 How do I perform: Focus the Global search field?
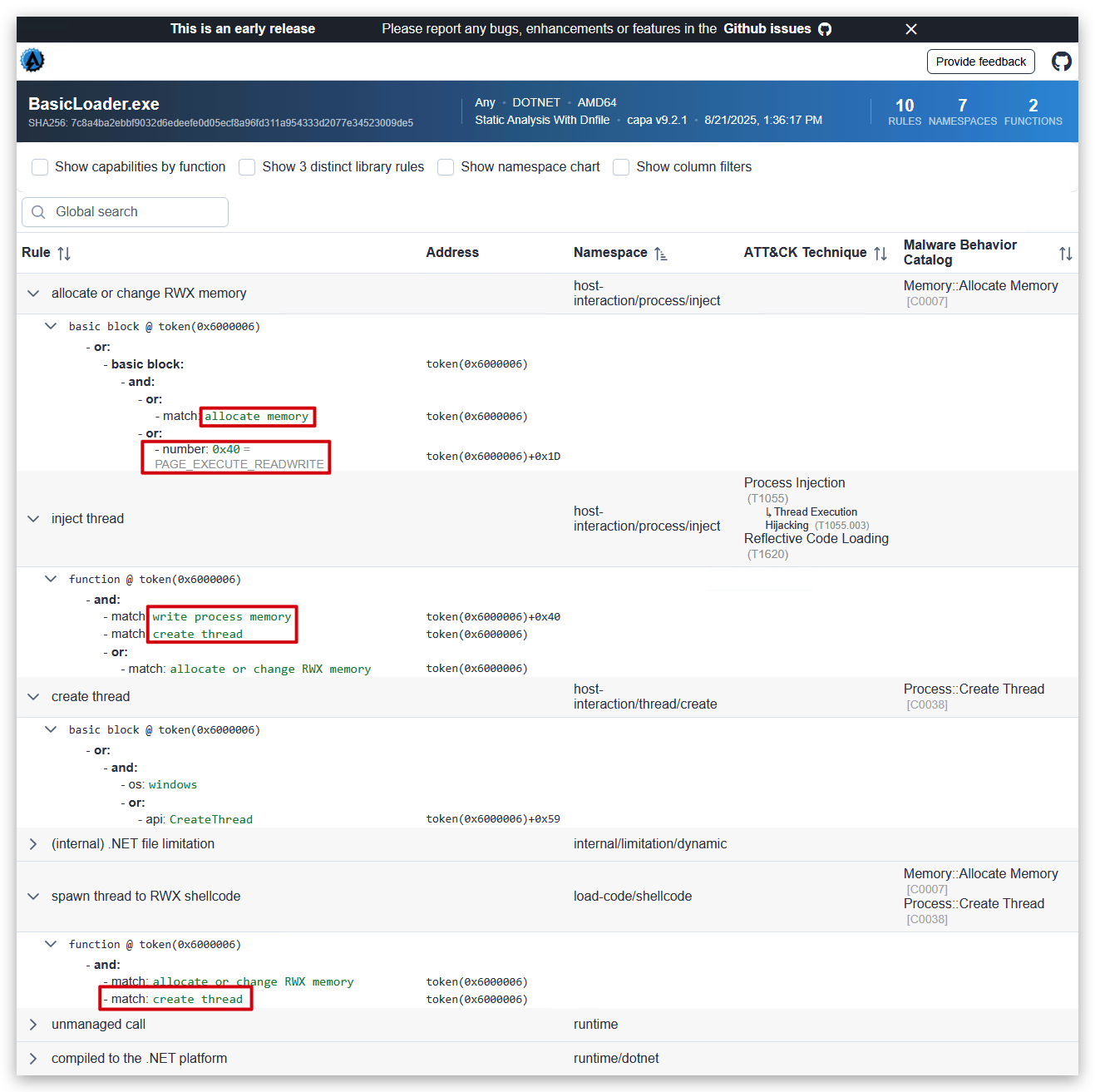[125, 212]
